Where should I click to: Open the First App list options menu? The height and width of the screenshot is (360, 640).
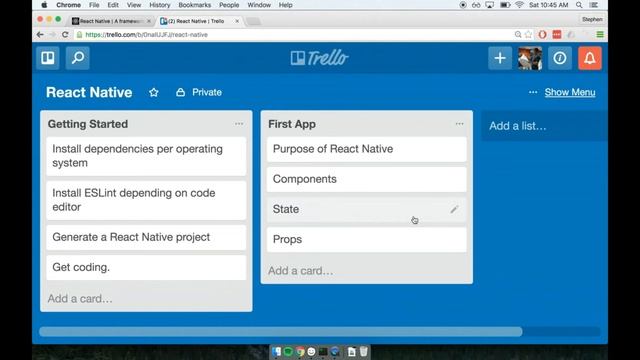[x=459, y=124]
